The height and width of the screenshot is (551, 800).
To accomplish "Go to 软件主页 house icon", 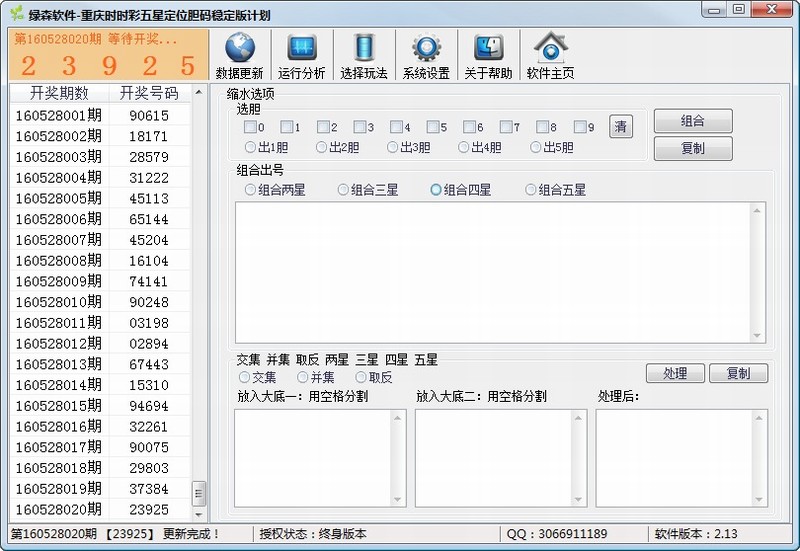I will (550, 48).
